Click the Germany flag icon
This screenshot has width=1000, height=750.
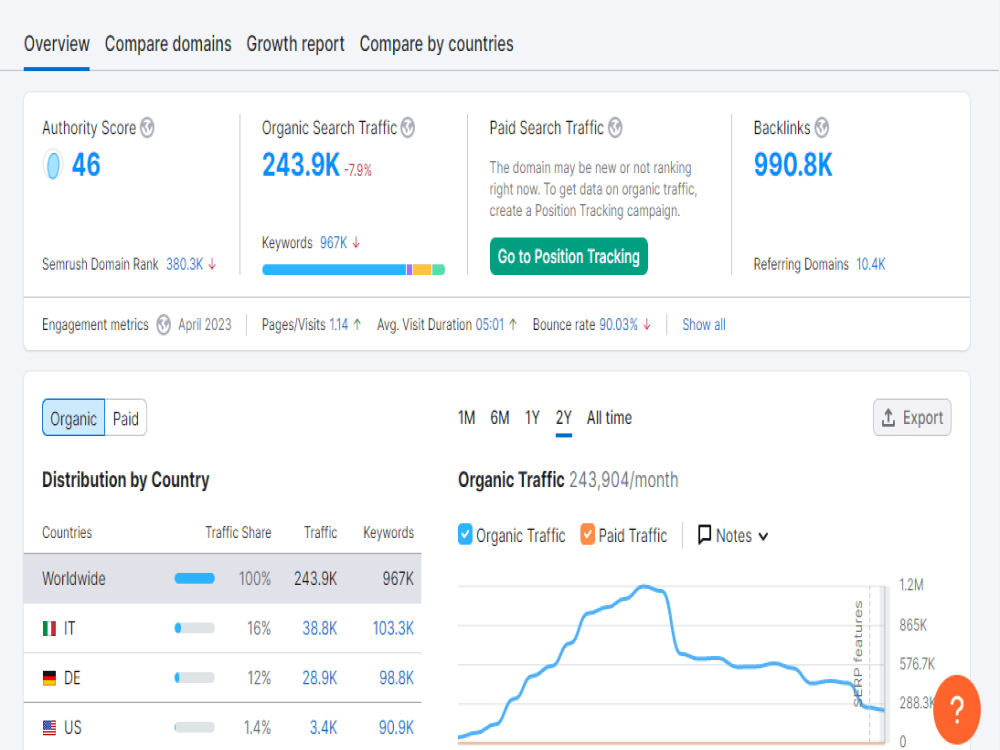(x=49, y=678)
